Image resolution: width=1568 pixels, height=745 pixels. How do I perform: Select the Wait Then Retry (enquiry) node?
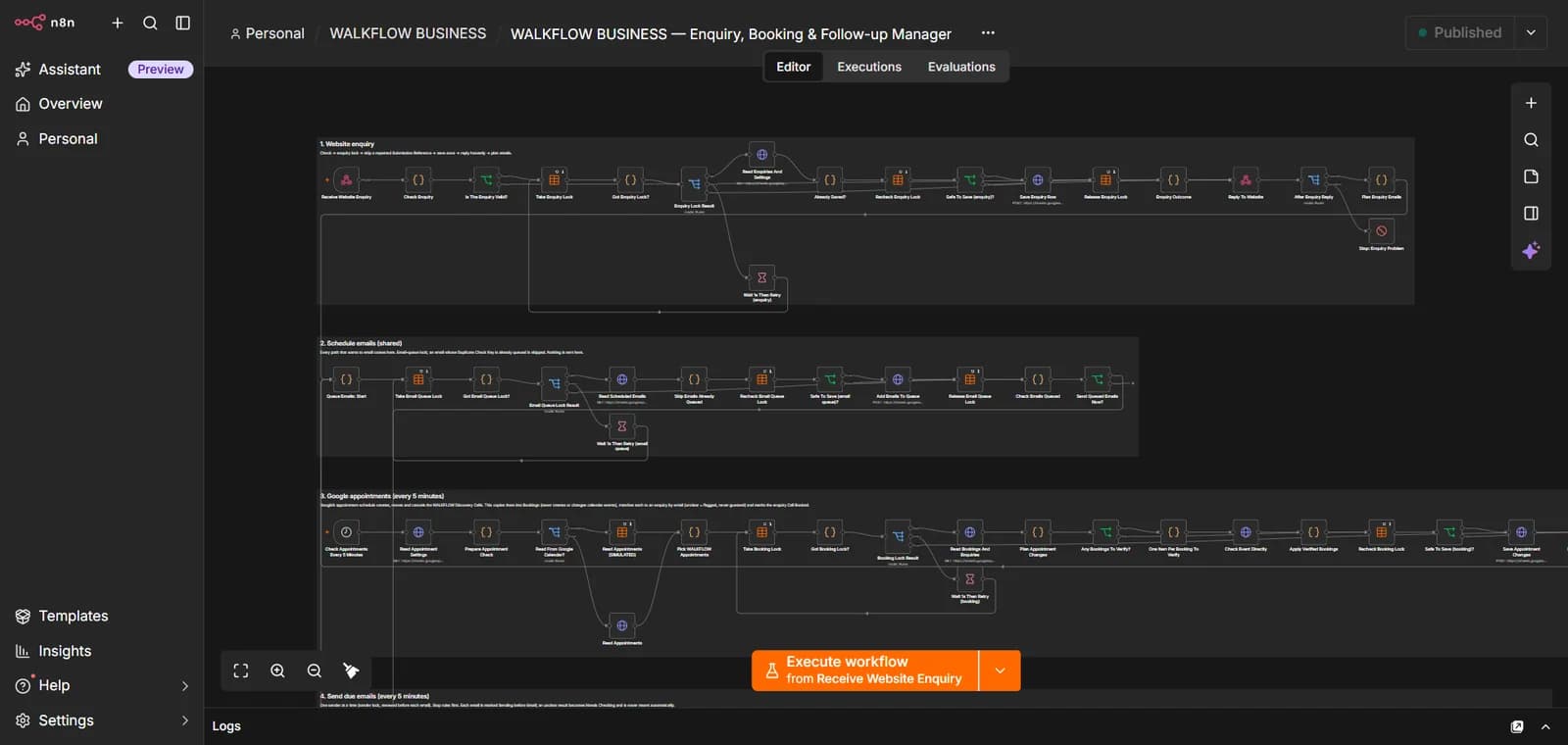click(762, 278)
